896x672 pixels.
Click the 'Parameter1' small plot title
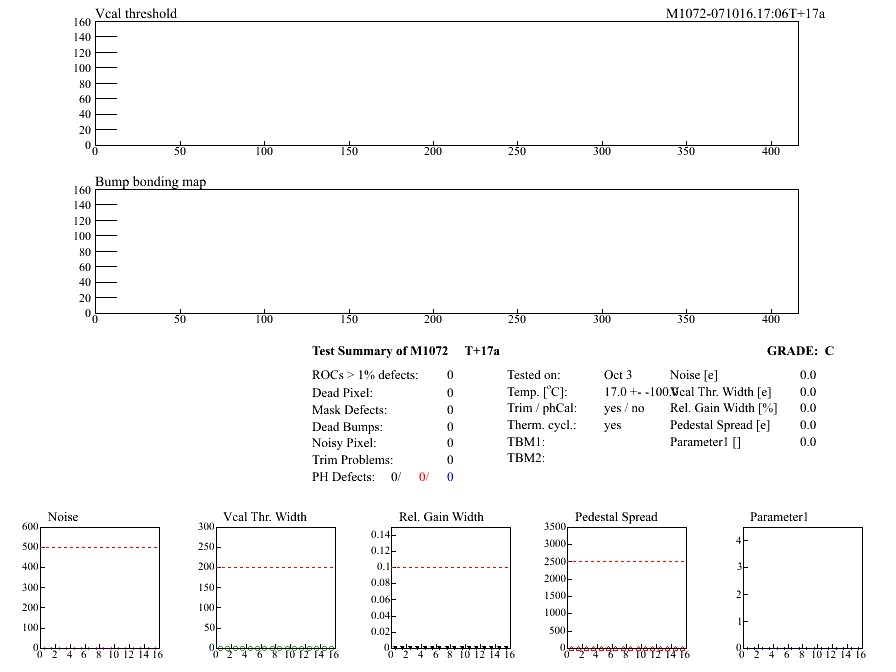pos(779,517)
